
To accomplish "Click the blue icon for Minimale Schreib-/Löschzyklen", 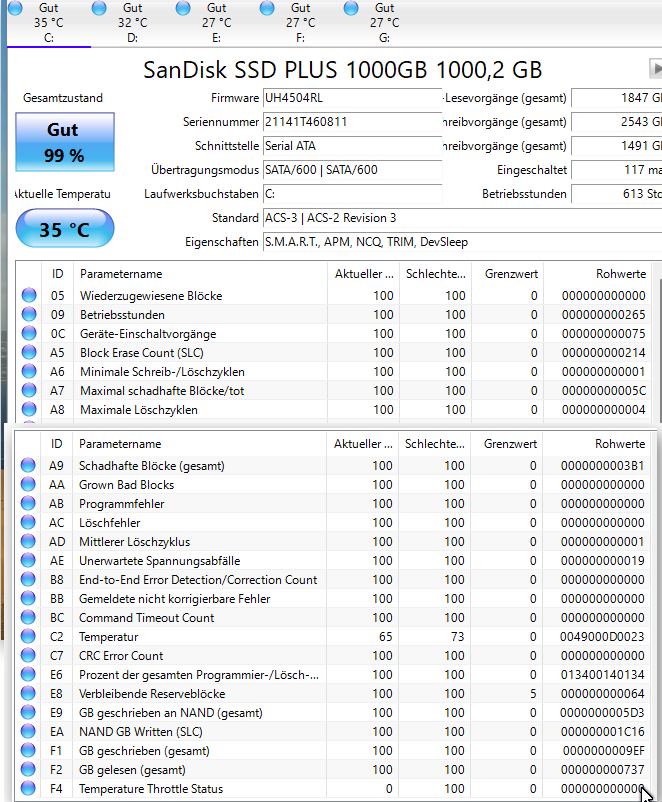I will click(x=29, y=371).
